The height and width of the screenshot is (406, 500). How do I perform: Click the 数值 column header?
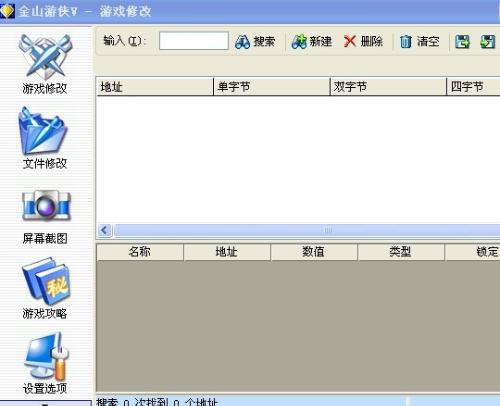click(x=314, y=252)
